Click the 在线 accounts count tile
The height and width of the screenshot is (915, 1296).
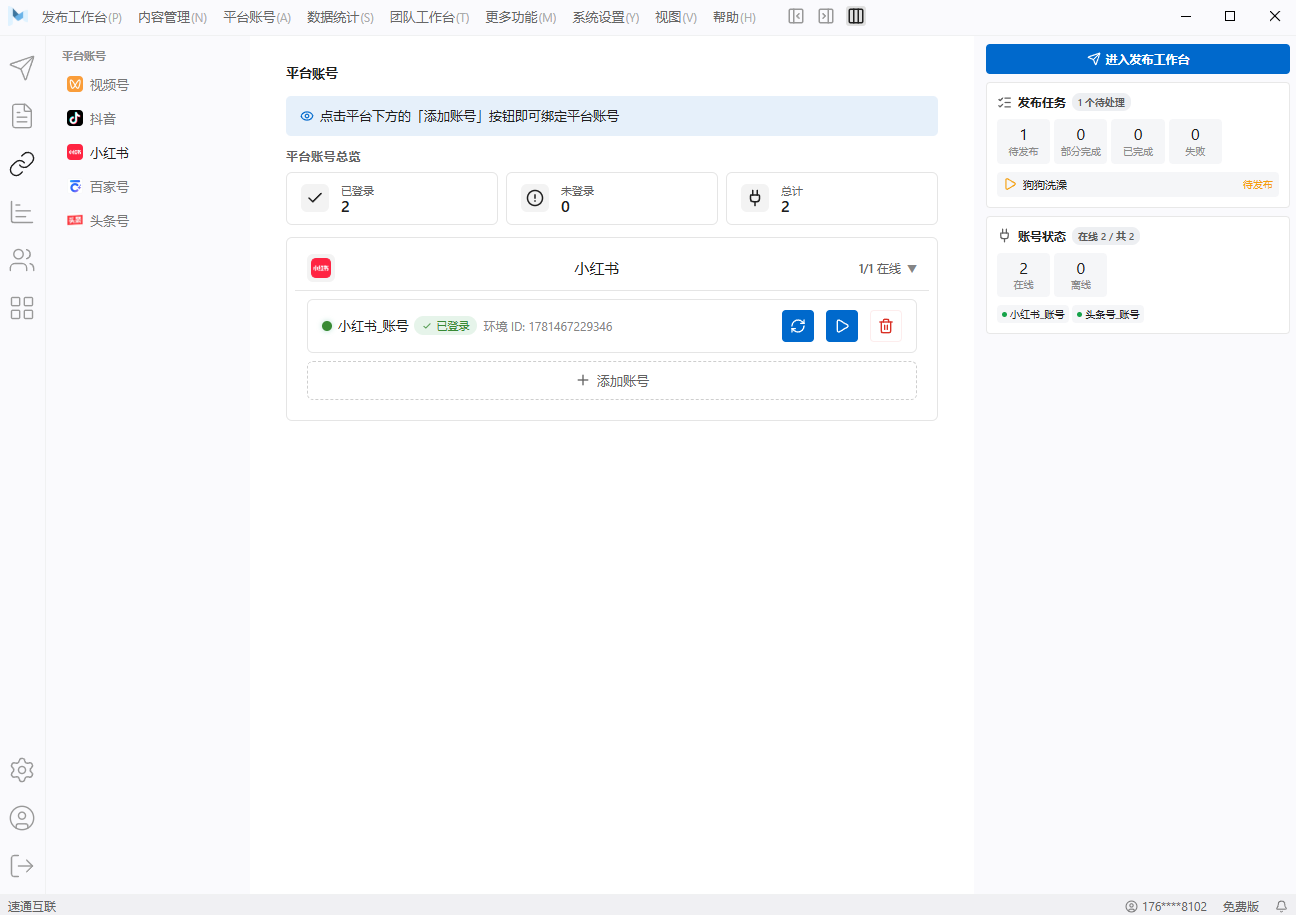1024,275
